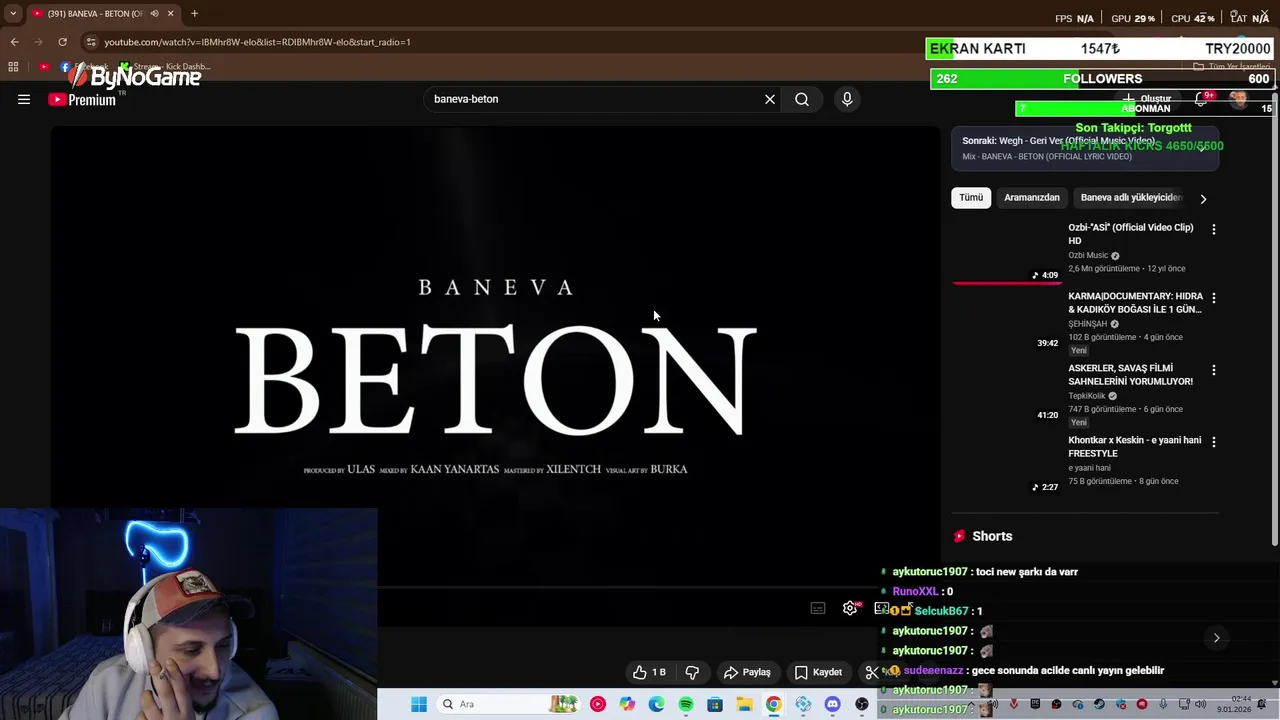
Task: Open options for Ozbi-"ASİ" video
Action: coord(1214,229)
